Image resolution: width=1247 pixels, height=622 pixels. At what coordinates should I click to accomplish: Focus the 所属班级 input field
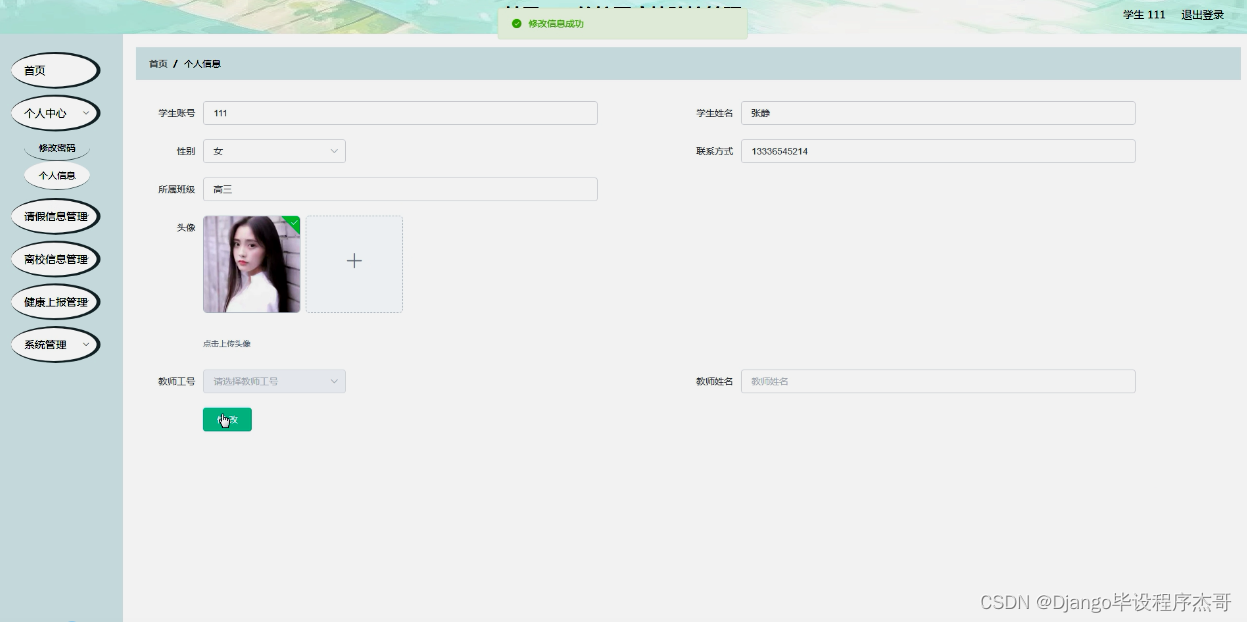(x=400, y=189)
